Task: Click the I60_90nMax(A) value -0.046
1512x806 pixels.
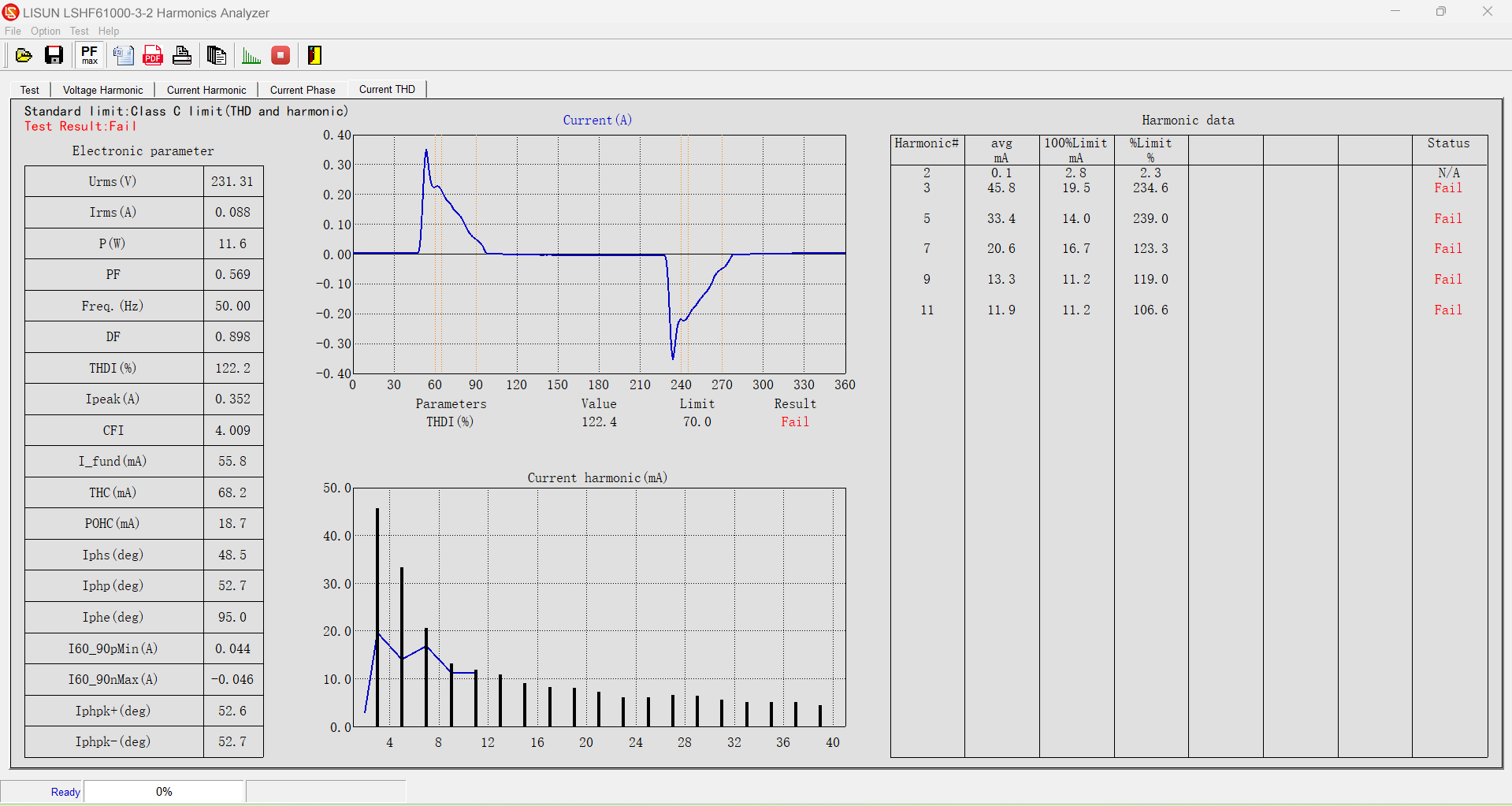Action: tap(232, 679)
